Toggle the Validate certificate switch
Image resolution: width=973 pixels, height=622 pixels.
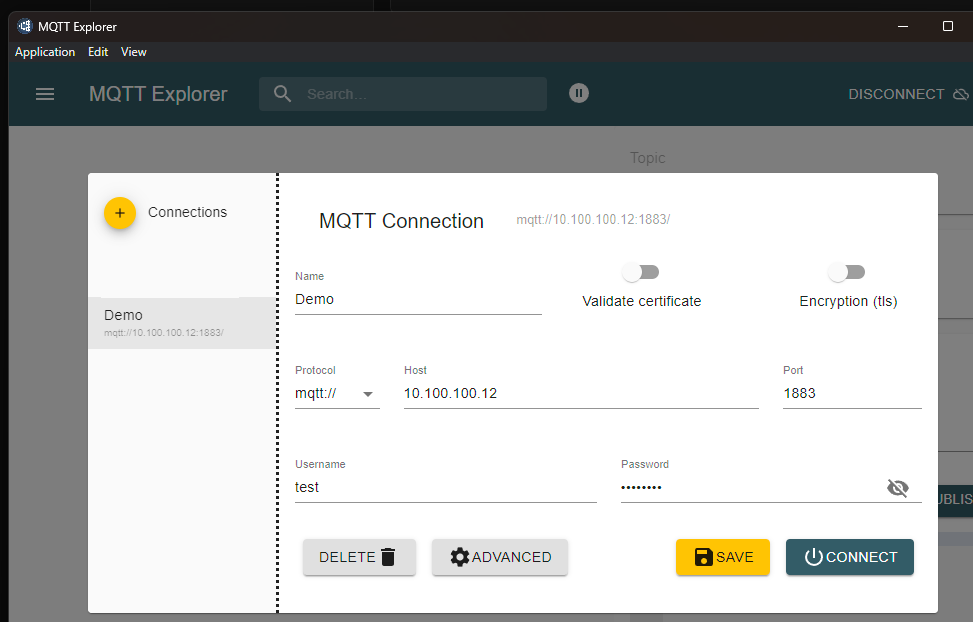pyautogui.click(x=640, y=272)
